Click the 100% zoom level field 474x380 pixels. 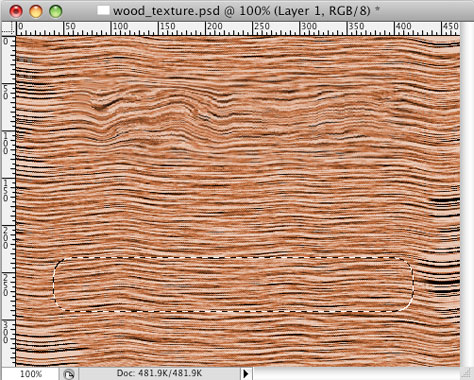[x=31, y=374]
